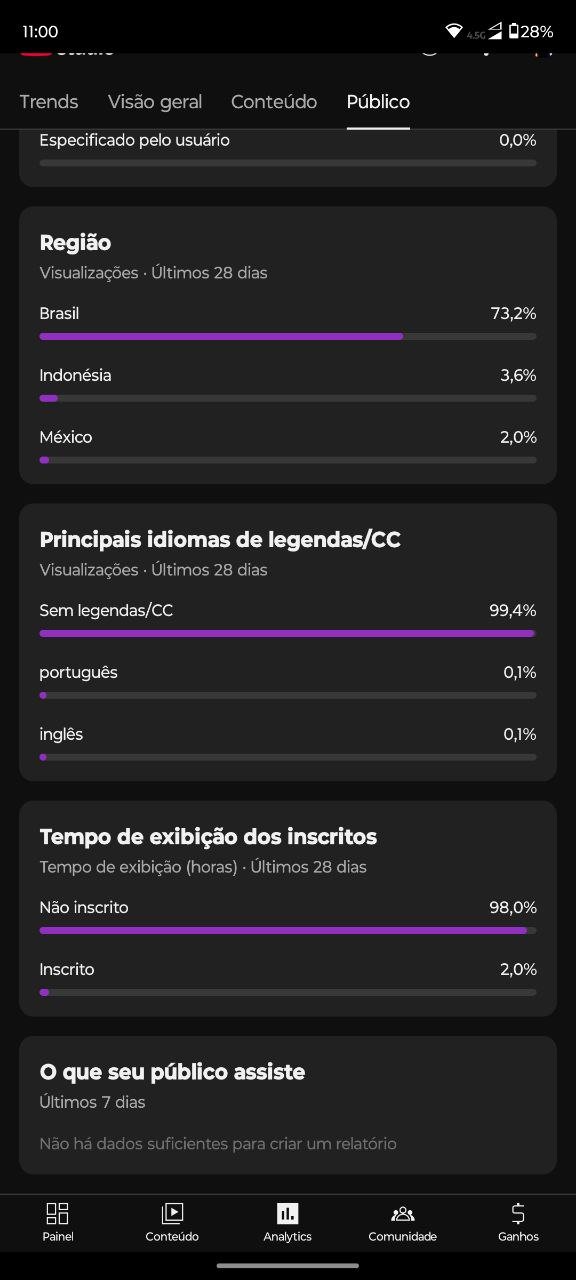The width and height of the screenshot is (576, 1280).
Task: Tap the Conteúdo icon in bottom bar
Action: click(x=172, y=1214)
